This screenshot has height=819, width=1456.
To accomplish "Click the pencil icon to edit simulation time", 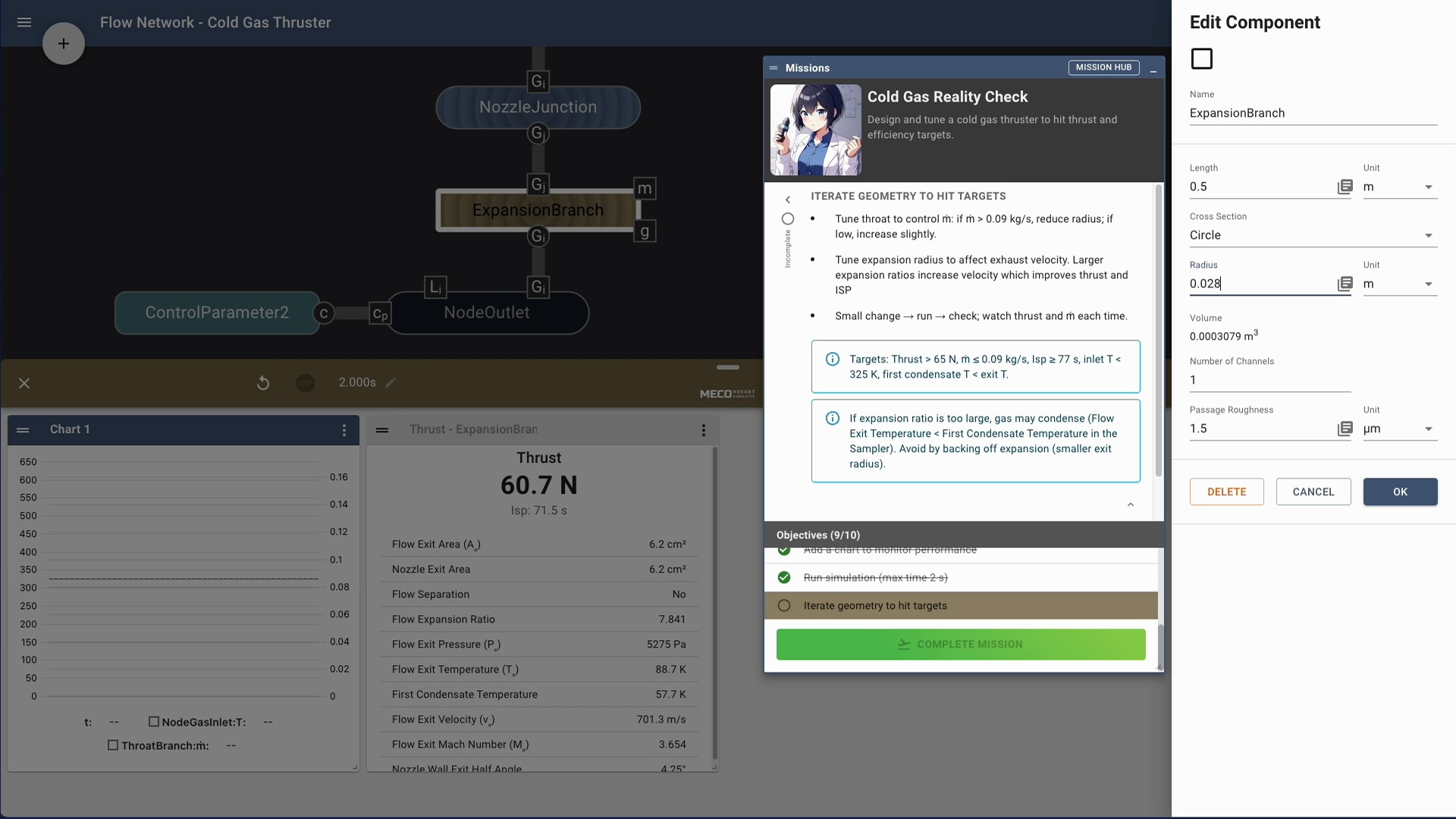I will pyautogui.click(x=392, y=382).
